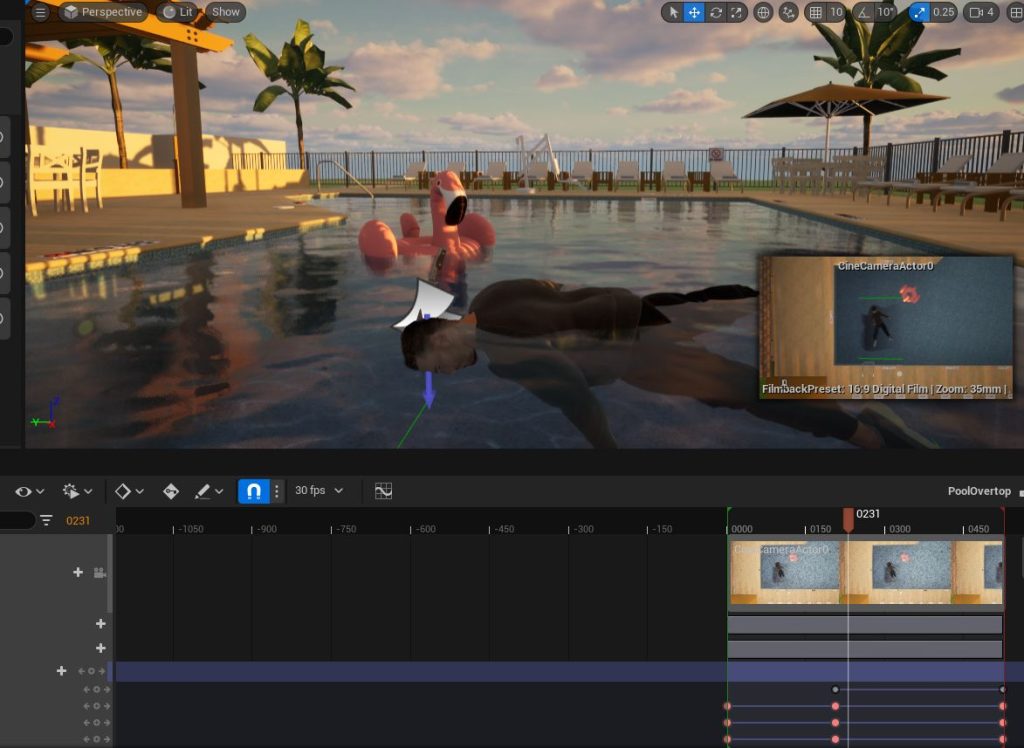Activate the scale transform tool
Viewport: 1024px width, 748px height.
737,12
